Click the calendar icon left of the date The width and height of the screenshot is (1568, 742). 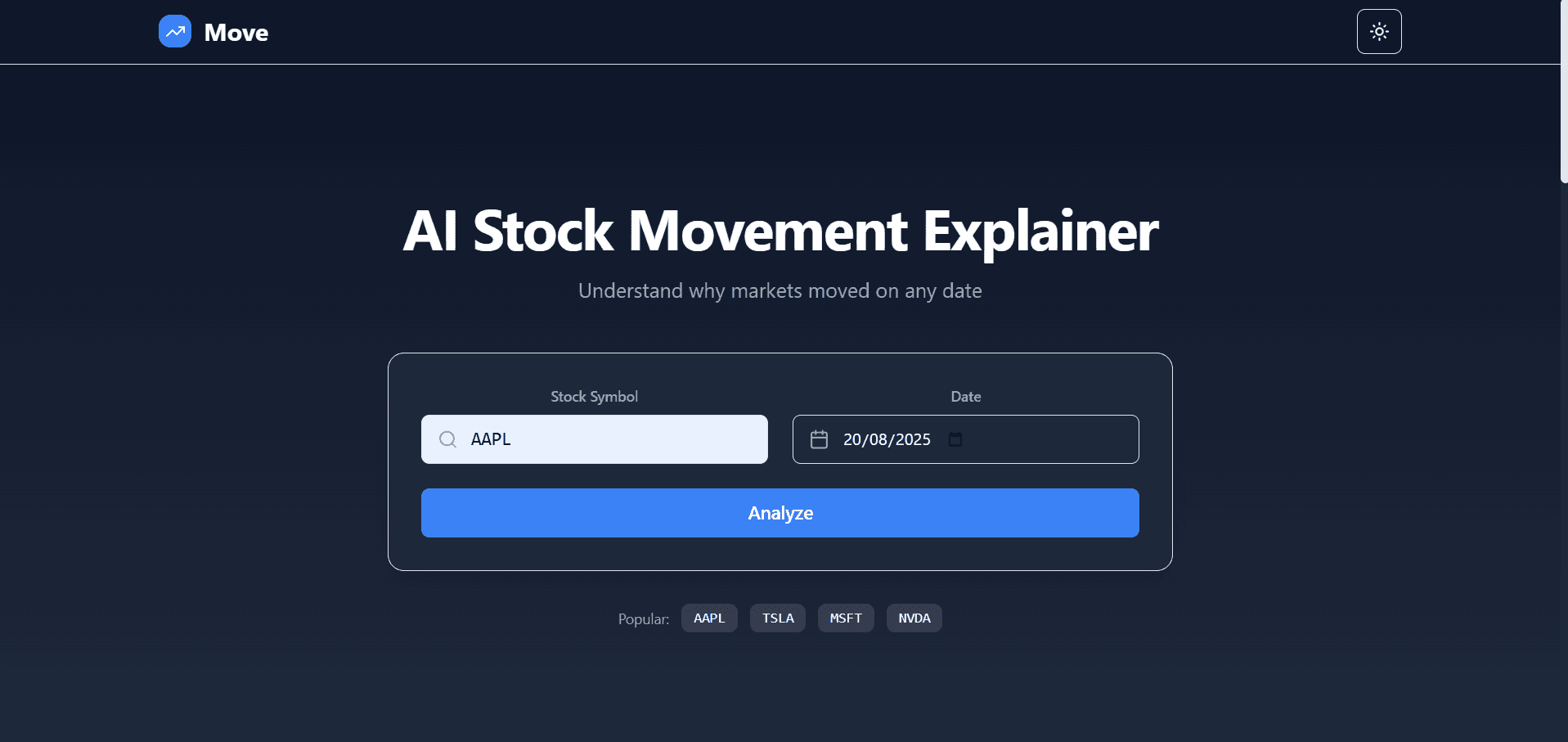click(x=819, y=439)
